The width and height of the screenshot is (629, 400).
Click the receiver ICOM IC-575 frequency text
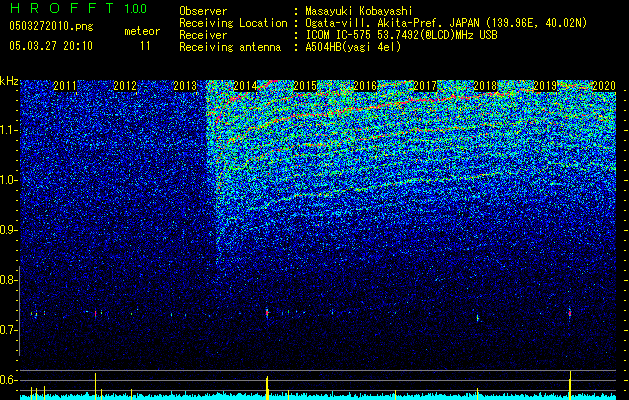pos(402,35)
